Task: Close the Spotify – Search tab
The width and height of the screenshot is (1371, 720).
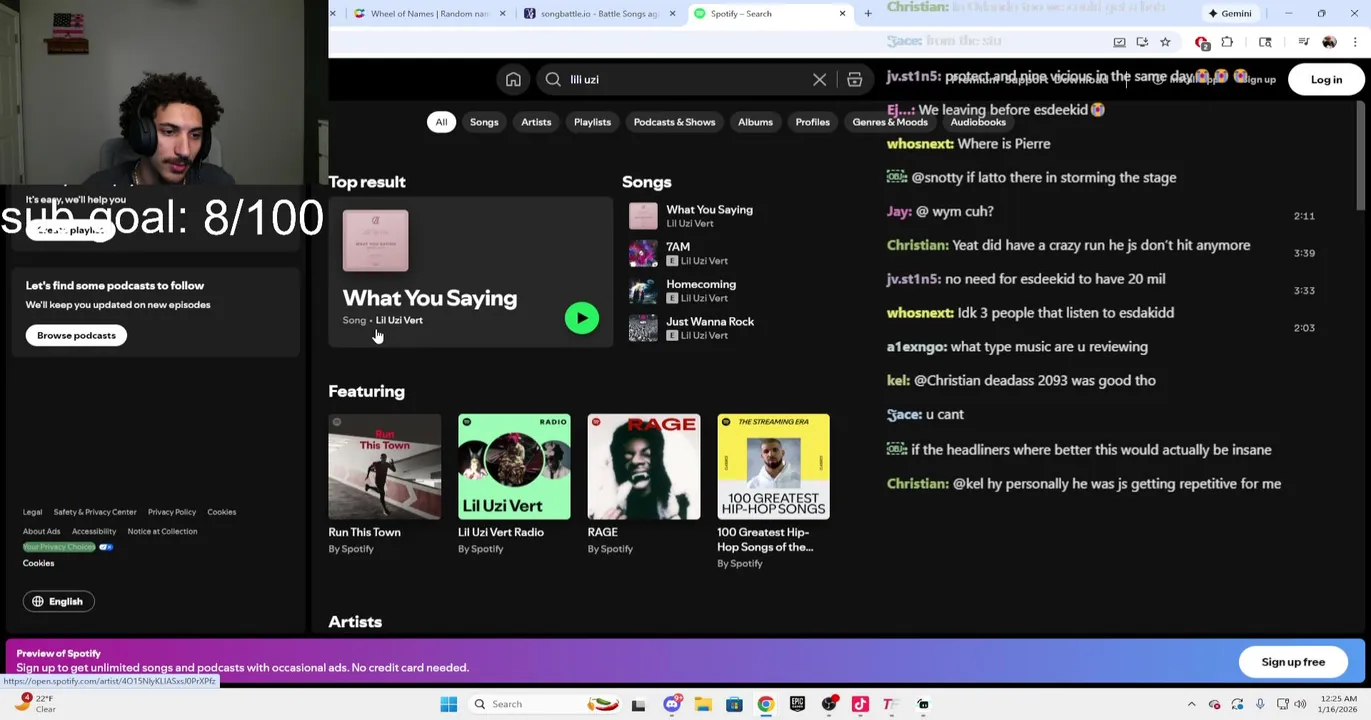Action: tap(842, 14)
